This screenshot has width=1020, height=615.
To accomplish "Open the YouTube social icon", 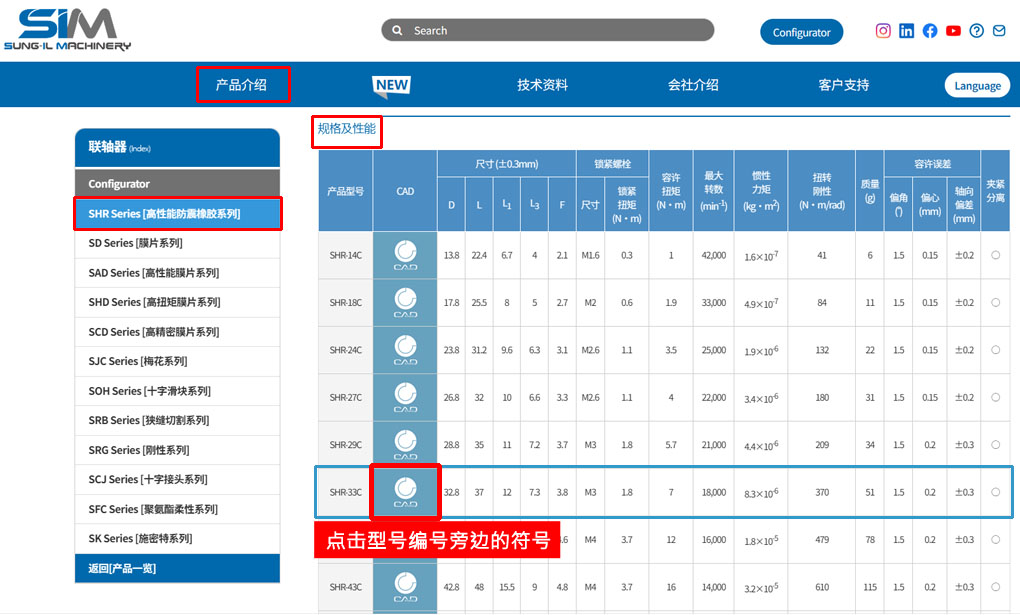I will pyautogui.click(x=953, y=31).
